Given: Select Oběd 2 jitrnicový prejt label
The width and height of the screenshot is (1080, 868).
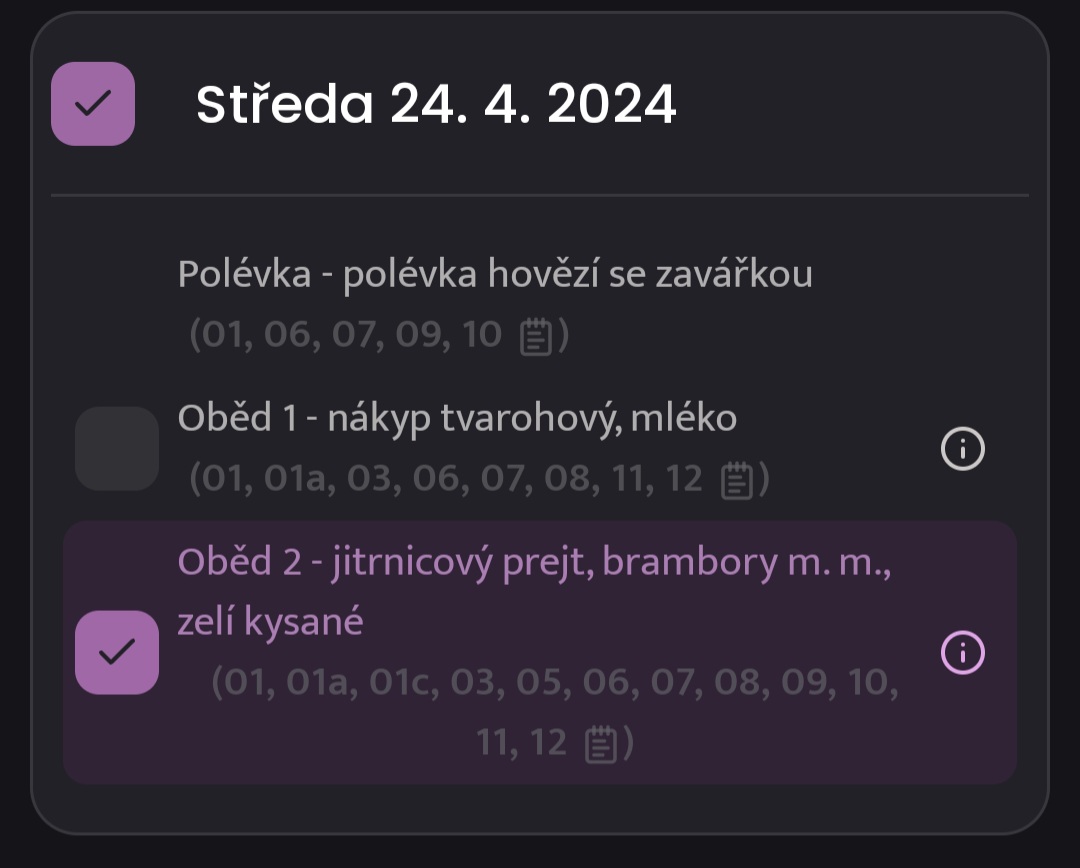Looking at the screenshot, I should coord(534,562).
